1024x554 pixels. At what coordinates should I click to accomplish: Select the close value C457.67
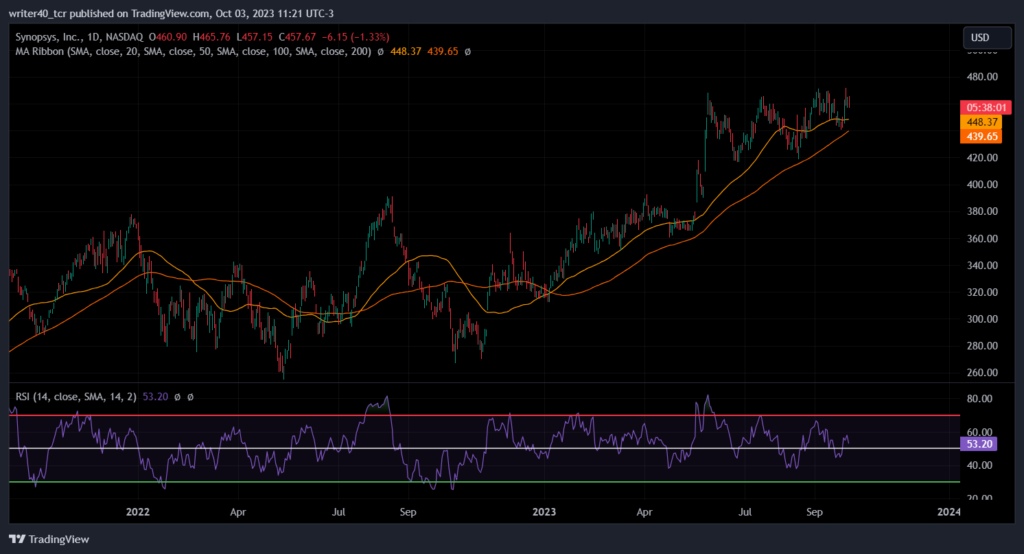pyautogui.click(x=297, y=37)
